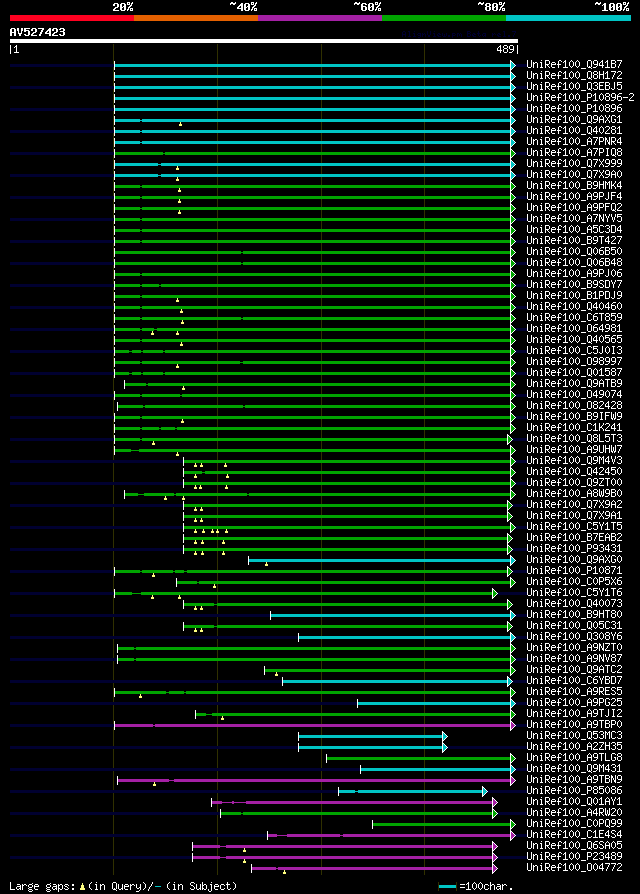The height and width of the screenshot is (894, 640).
Task: Select hit label UniRef100_C5J0I3
Action: pos(574,351)
